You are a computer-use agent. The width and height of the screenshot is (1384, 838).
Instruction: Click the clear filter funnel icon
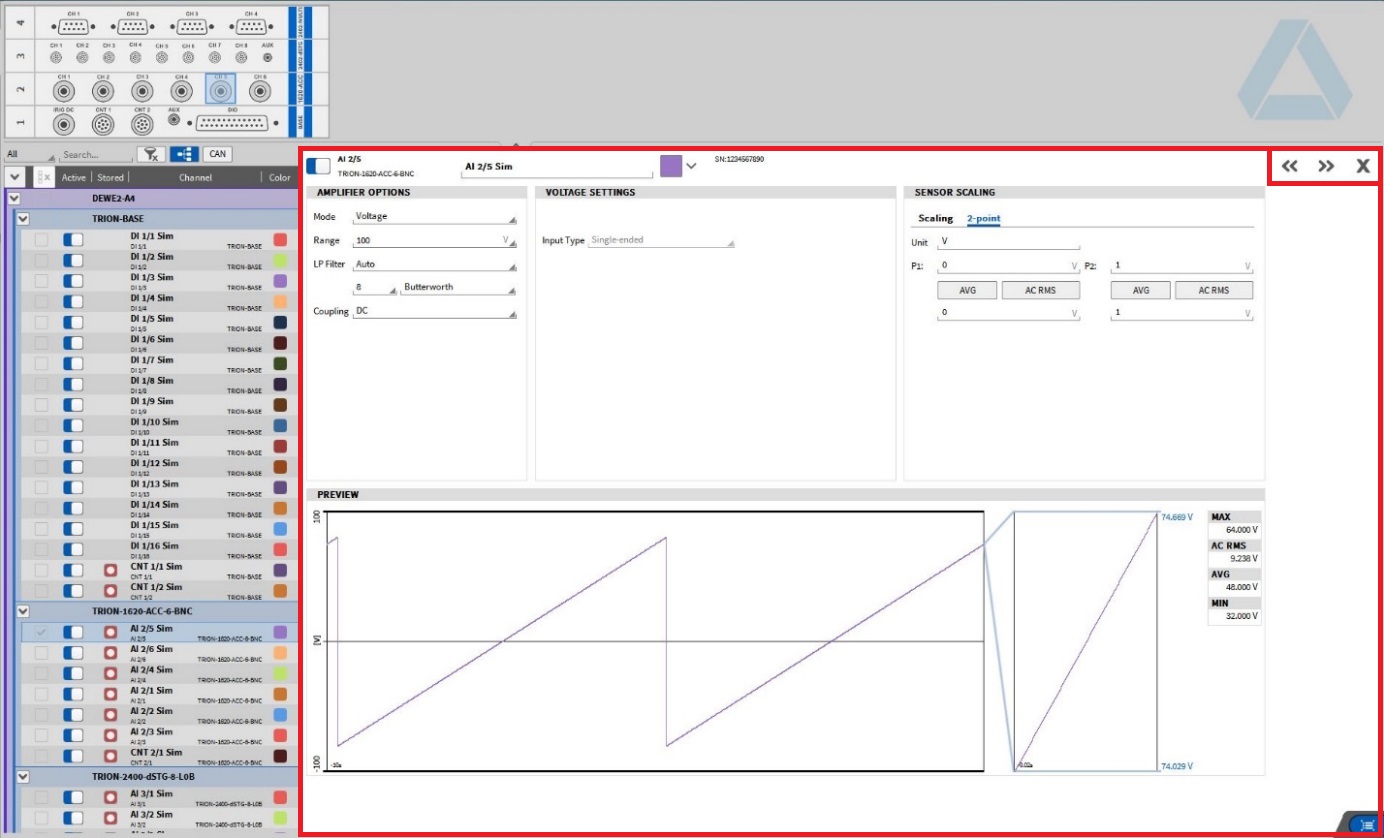tap(151, 154)
